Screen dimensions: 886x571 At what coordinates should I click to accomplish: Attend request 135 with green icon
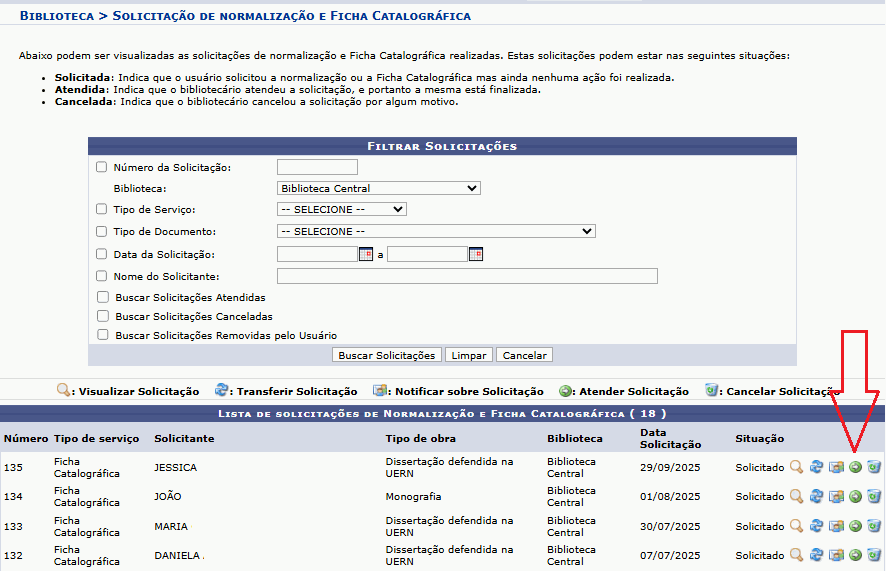click(x=855, y=467)
